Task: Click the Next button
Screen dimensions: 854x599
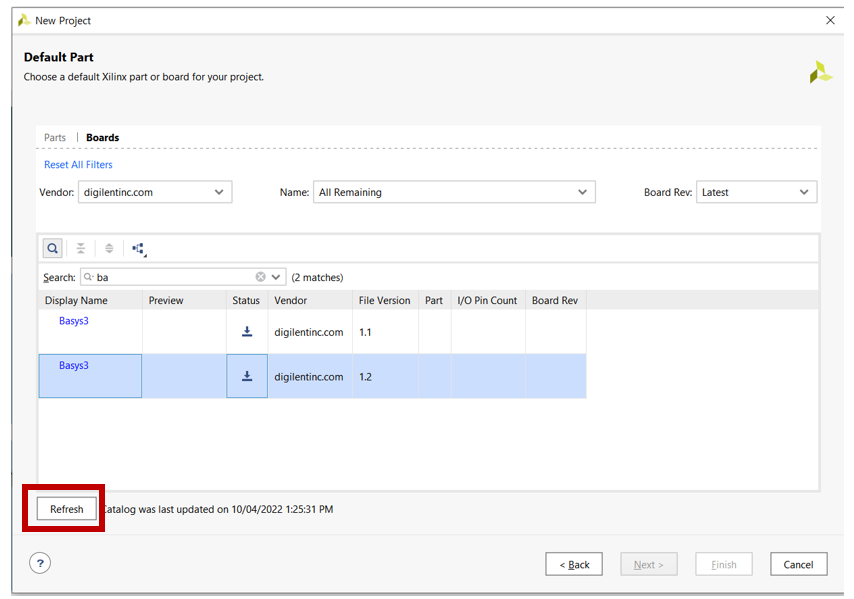Action: click(649, 564)
